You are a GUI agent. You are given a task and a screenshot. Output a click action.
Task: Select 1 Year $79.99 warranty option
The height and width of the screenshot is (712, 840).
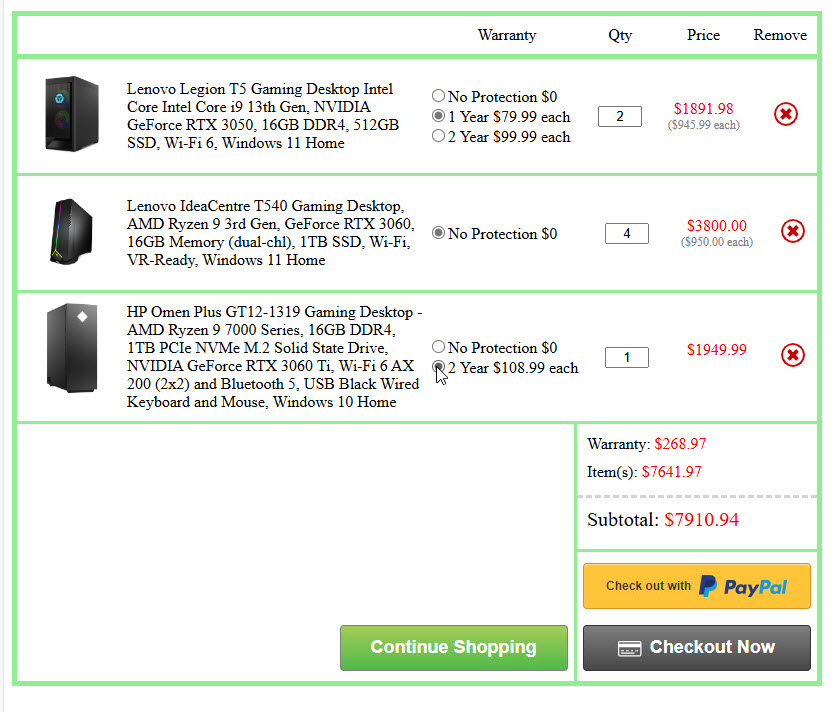click(x=438, y=117)
